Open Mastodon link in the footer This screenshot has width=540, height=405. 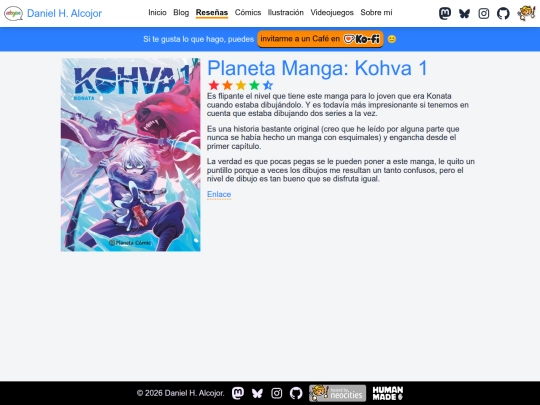pos(238,393)
